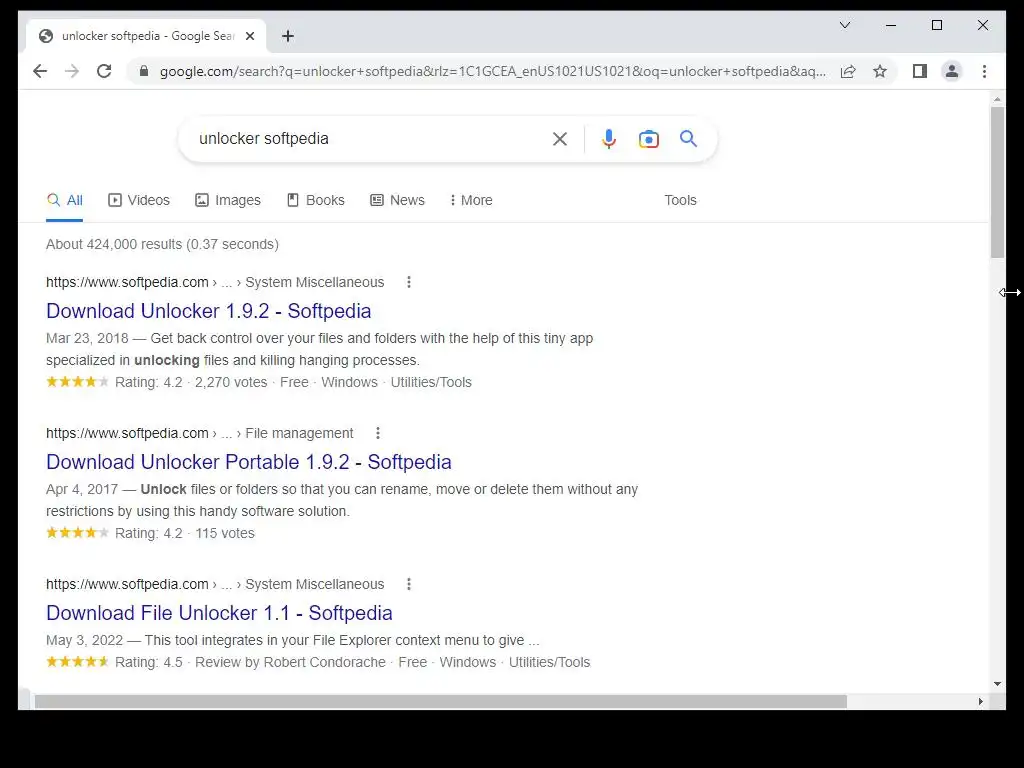The width and height of the screenshot is (1024, 768).
Task: Submit search with magnifier icon
Action: pos(688,138)
